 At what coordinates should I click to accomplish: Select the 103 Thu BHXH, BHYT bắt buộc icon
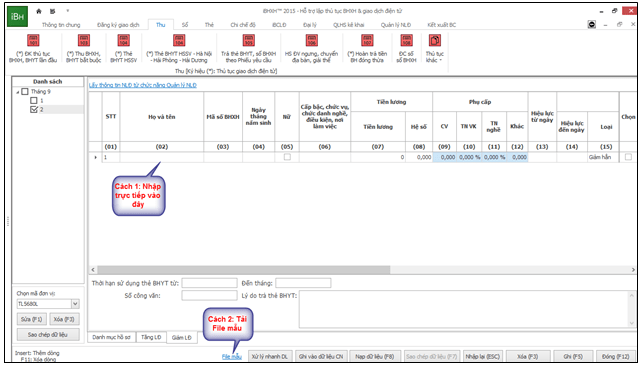coord(84,41)
